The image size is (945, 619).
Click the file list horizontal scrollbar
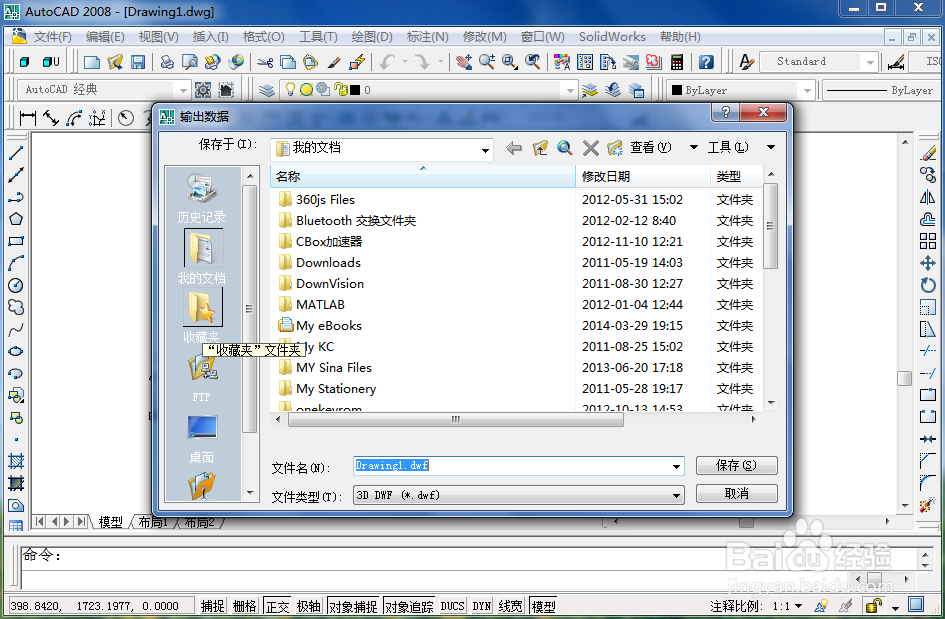tap(455, 419)
